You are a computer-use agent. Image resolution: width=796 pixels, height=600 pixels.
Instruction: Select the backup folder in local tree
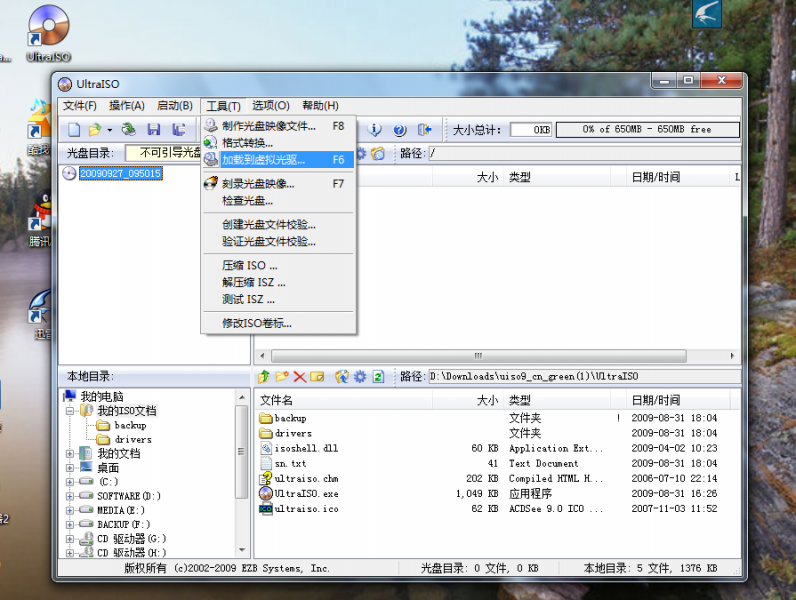[x=130, y=425]
